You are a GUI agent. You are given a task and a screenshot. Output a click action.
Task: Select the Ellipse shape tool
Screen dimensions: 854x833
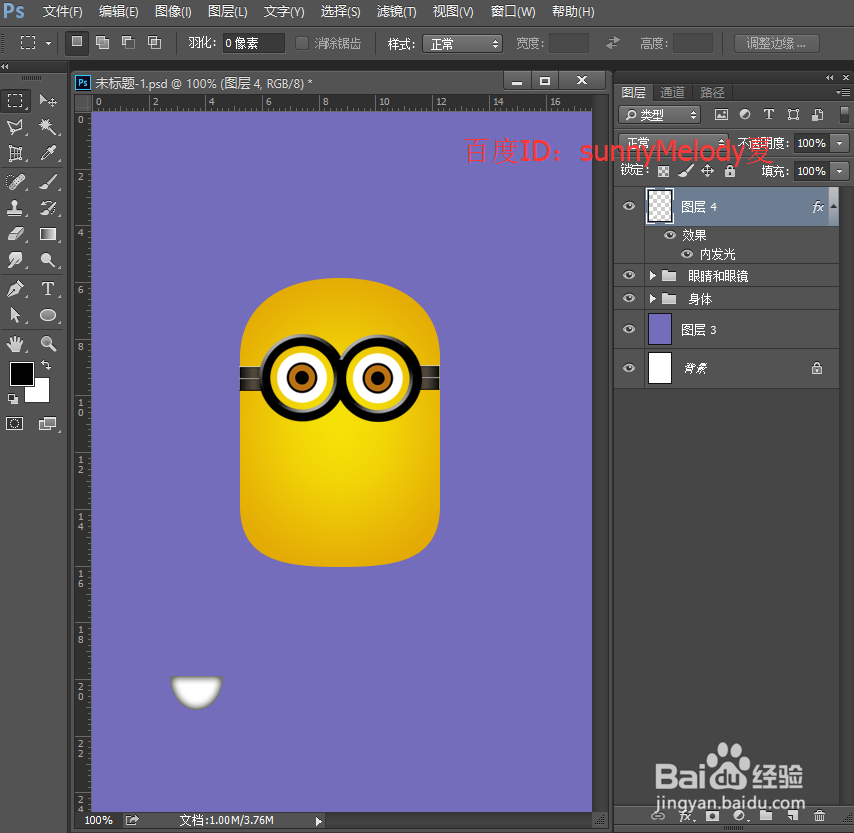point(48,315)
